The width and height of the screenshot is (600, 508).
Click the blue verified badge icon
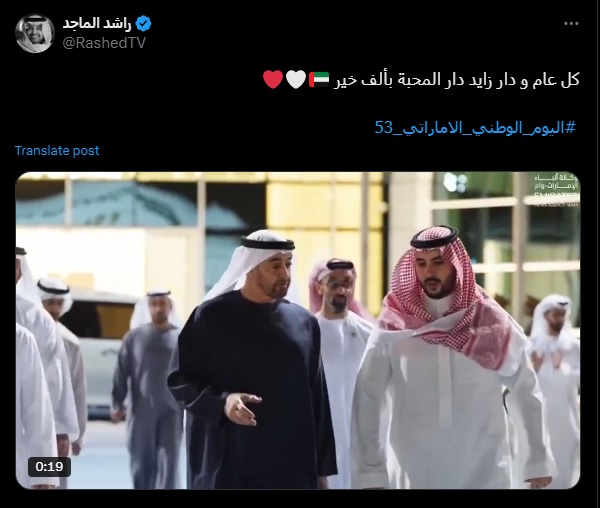143,24
